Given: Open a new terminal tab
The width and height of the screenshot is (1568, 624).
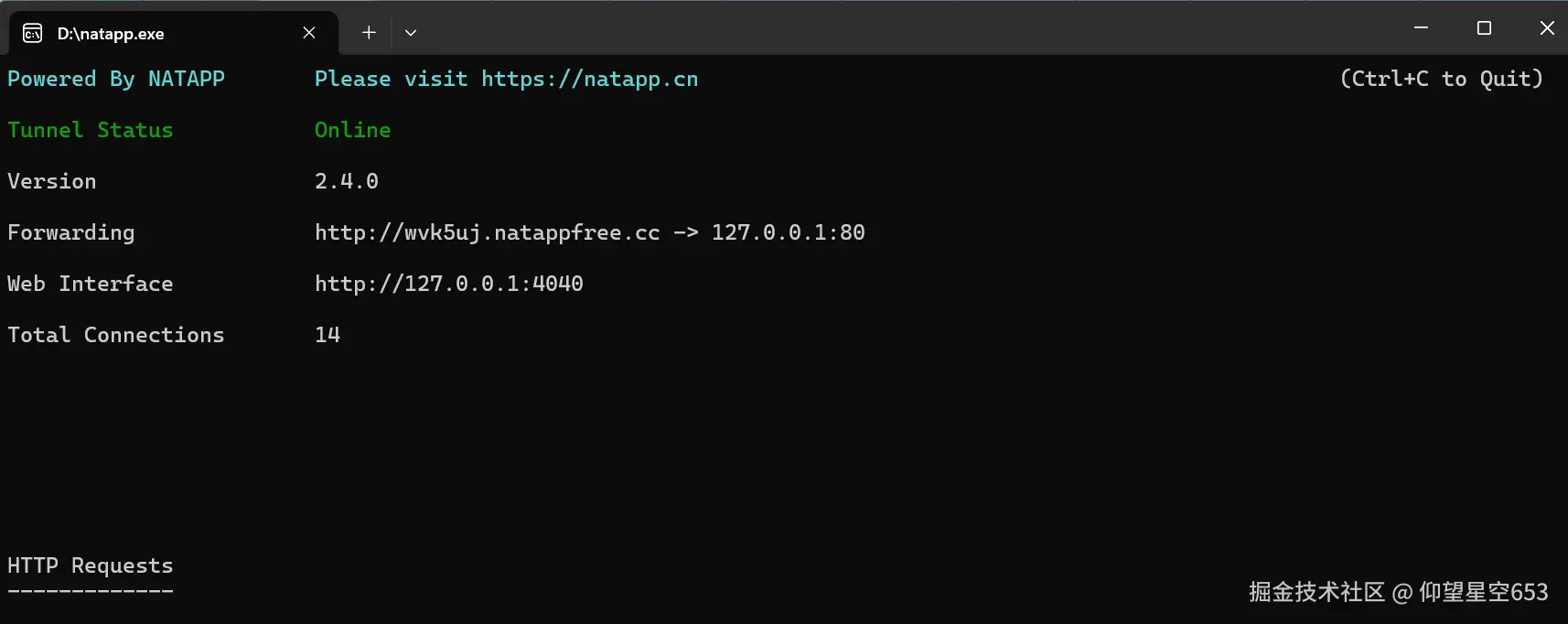Looking at the screenshot, I should point(369,33).
